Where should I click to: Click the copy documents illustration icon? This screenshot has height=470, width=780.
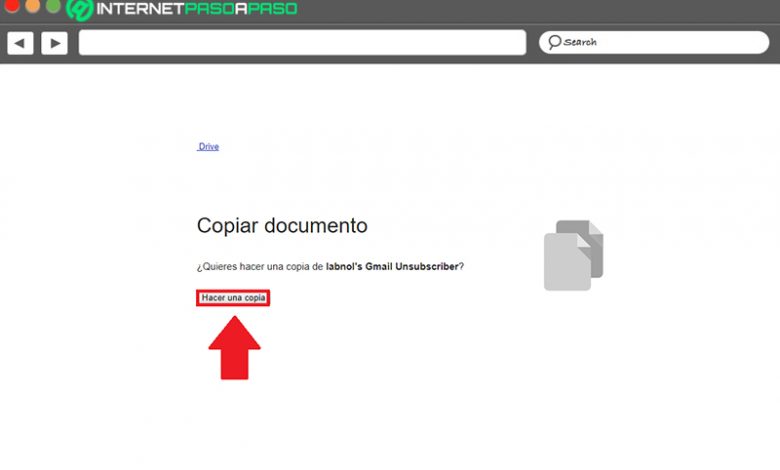pyautogui.click(x=574, y=255)
